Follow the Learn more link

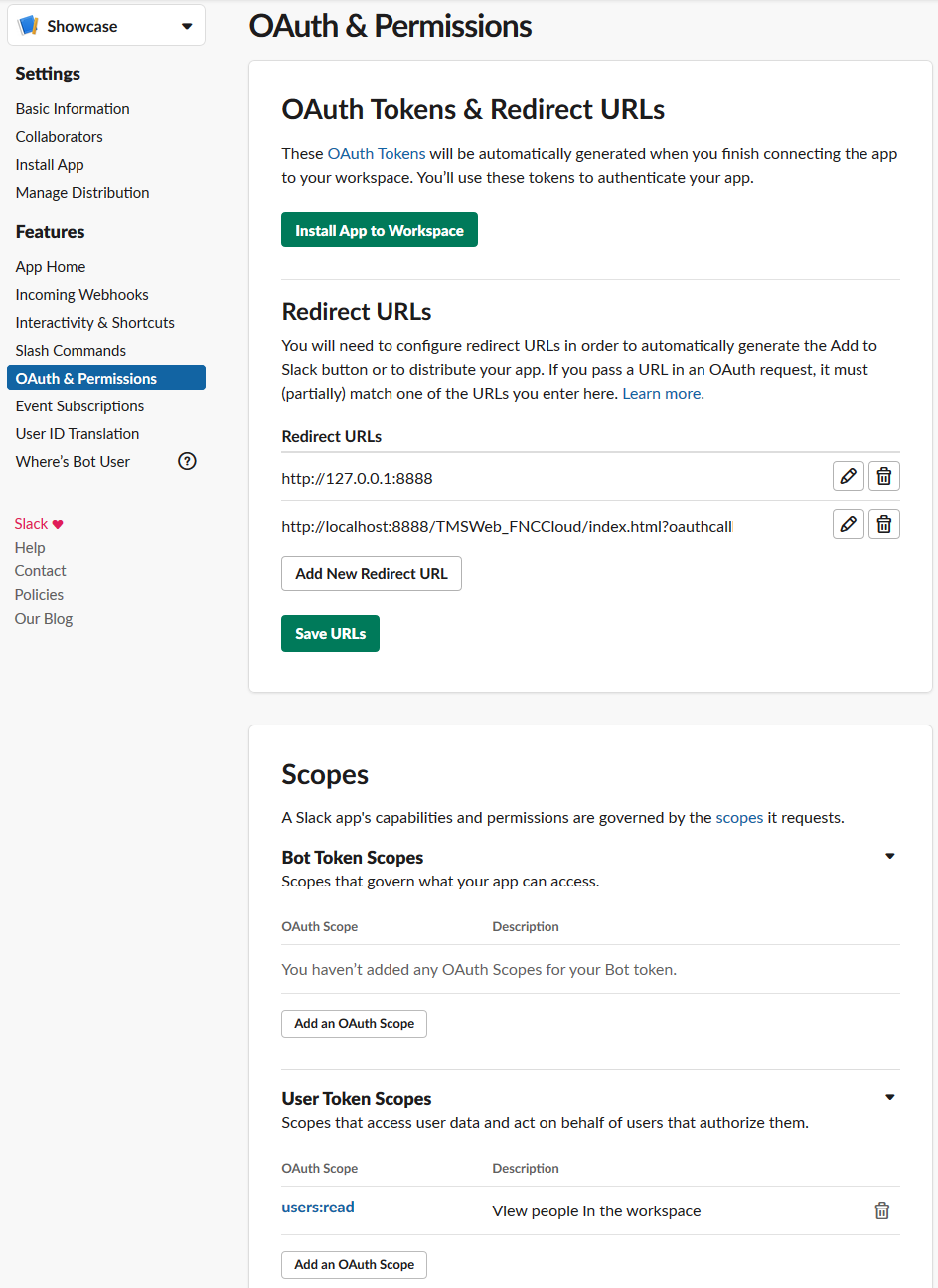[663, 394]
